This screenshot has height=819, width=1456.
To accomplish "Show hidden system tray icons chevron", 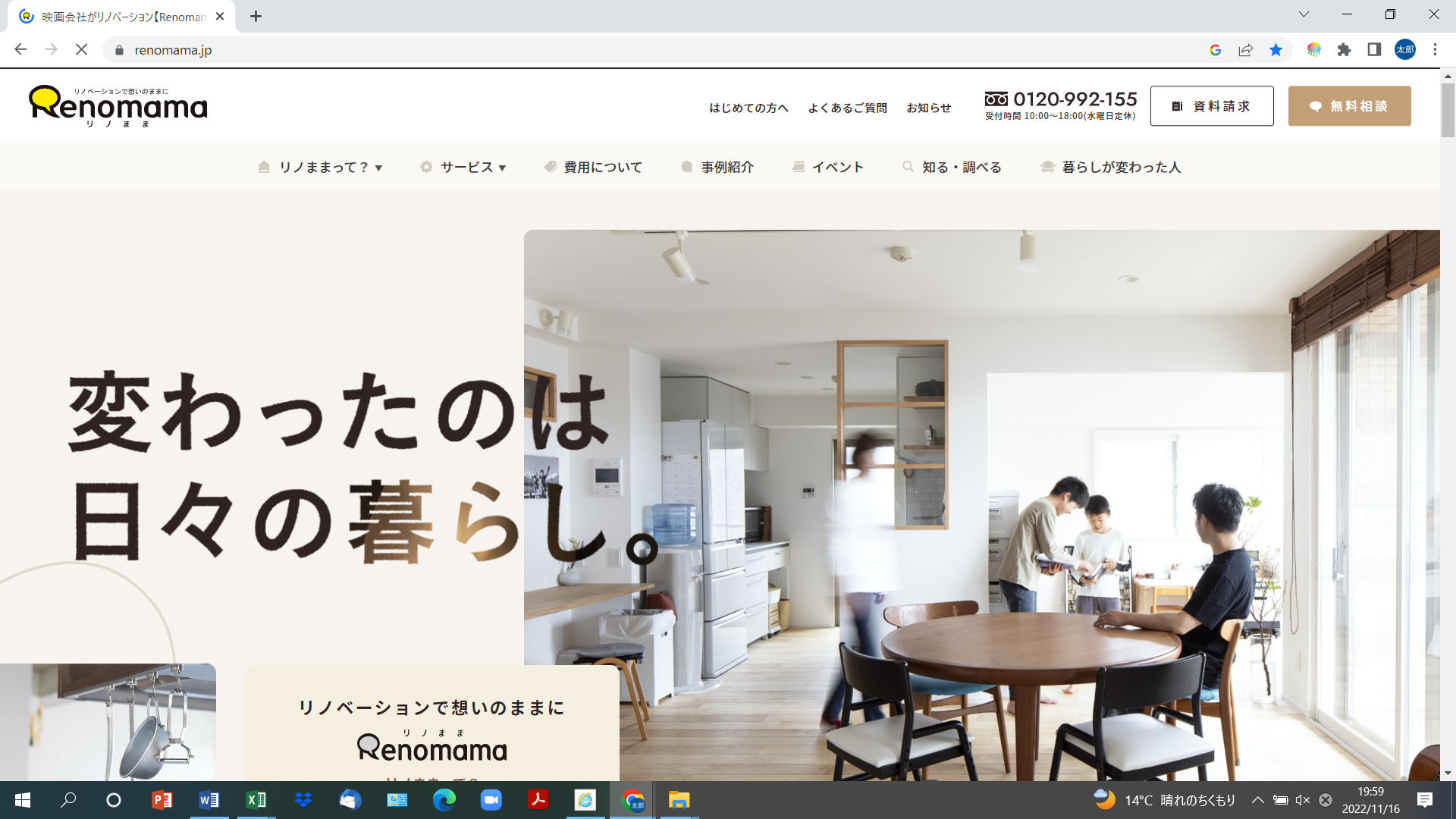I will click(x=1257, y=800).
